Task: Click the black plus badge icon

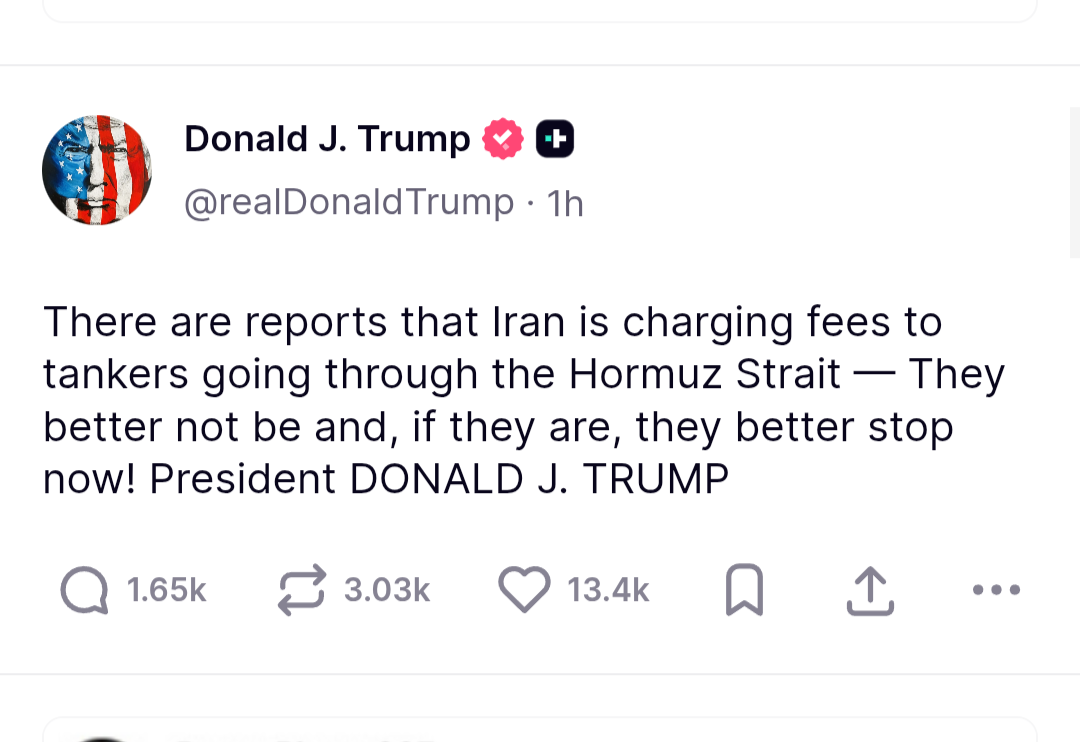Action: [555, 139]
